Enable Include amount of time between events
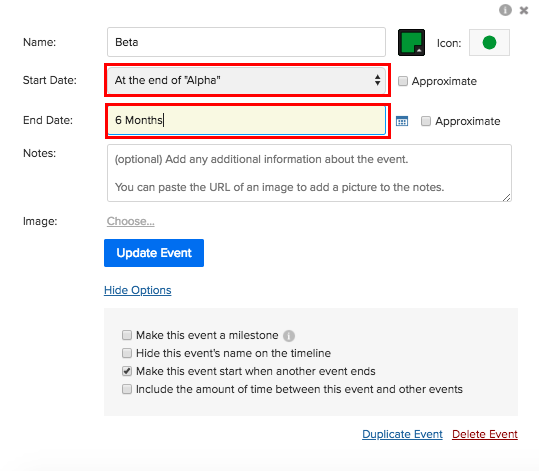The width and height of the screenshot is (539, 471). pos(127,389)
